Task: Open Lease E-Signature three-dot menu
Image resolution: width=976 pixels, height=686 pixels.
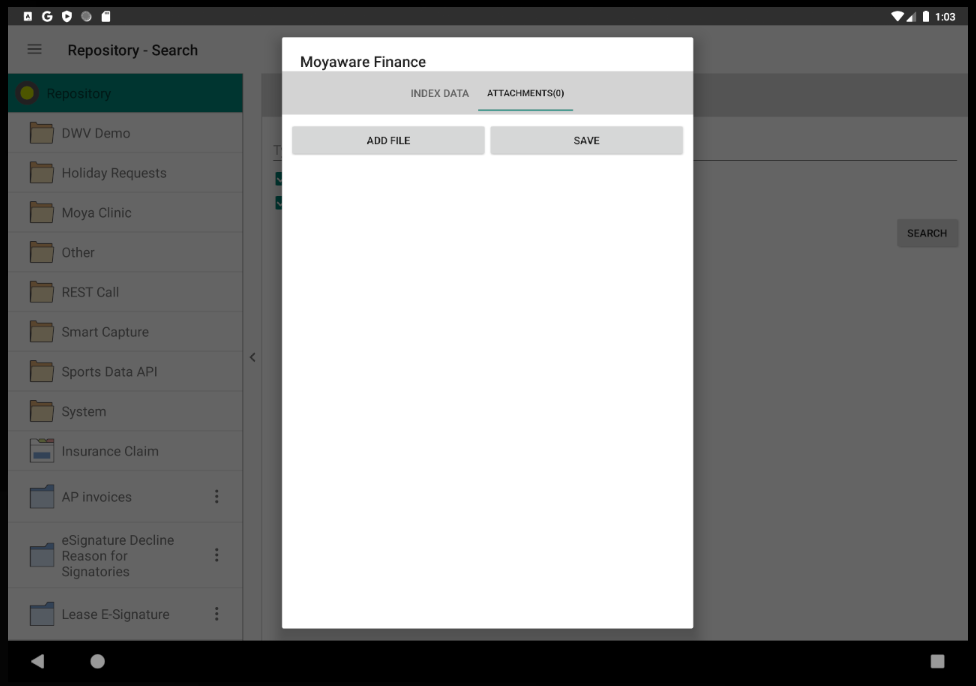Action: point(217,614)
